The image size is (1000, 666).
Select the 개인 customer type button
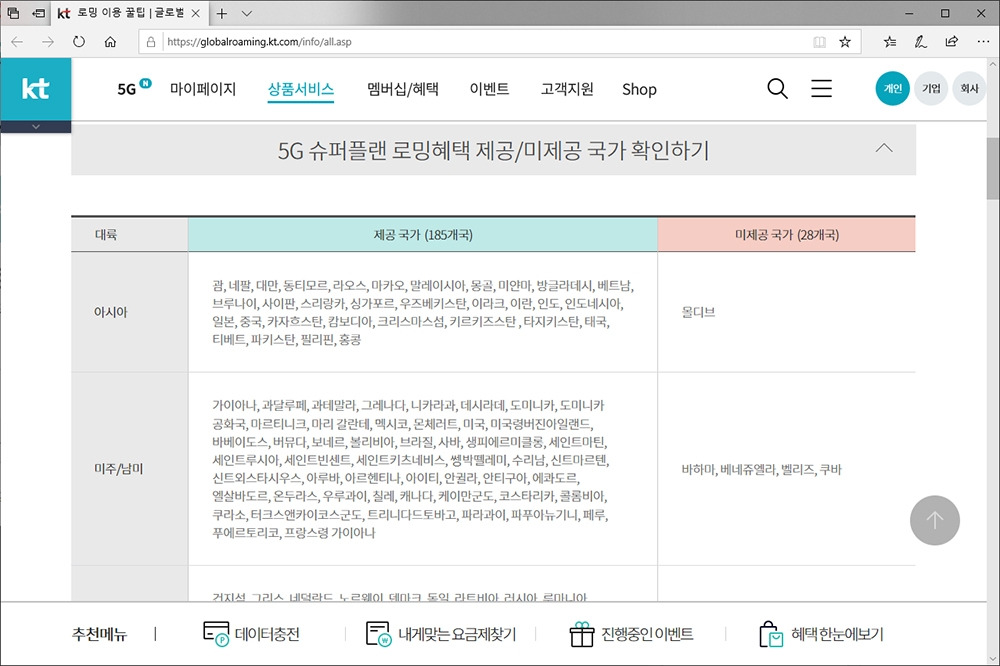(x=892, y=89)
